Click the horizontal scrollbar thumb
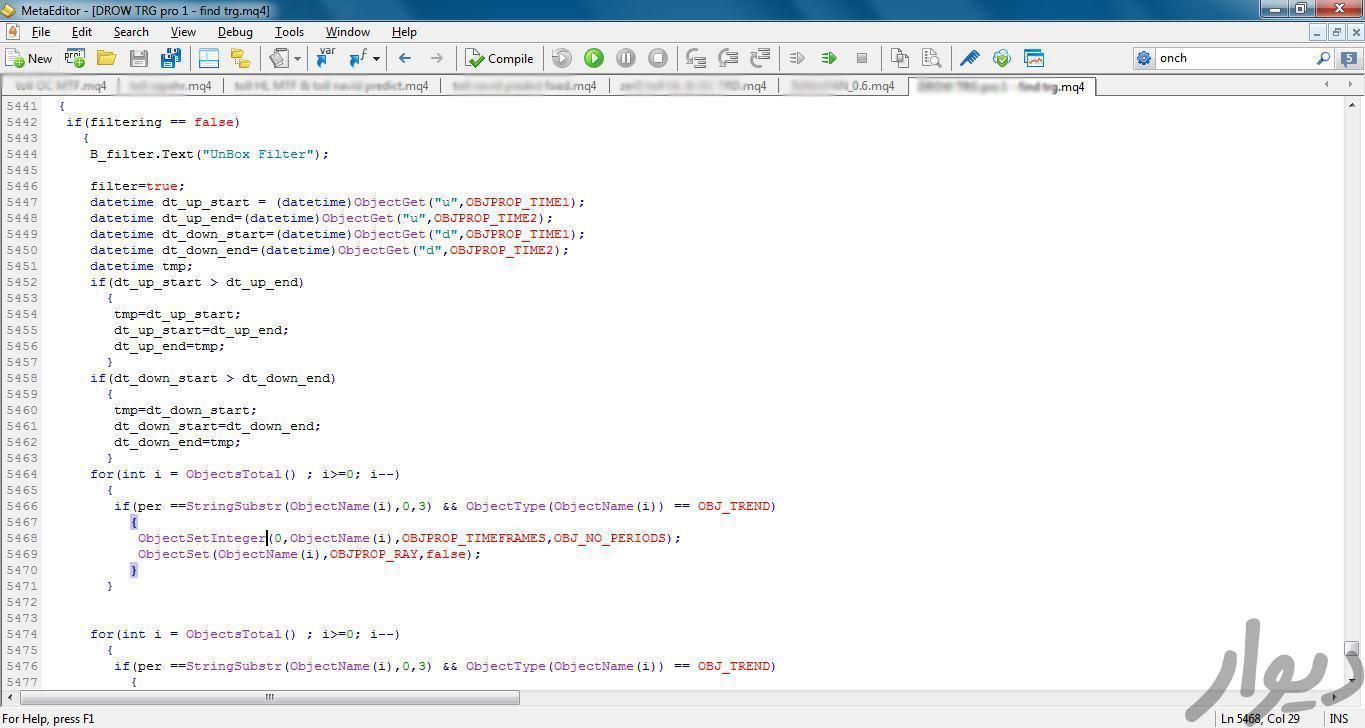The height and width of the screenshot is (728, 1365). [x=269, y=697]
